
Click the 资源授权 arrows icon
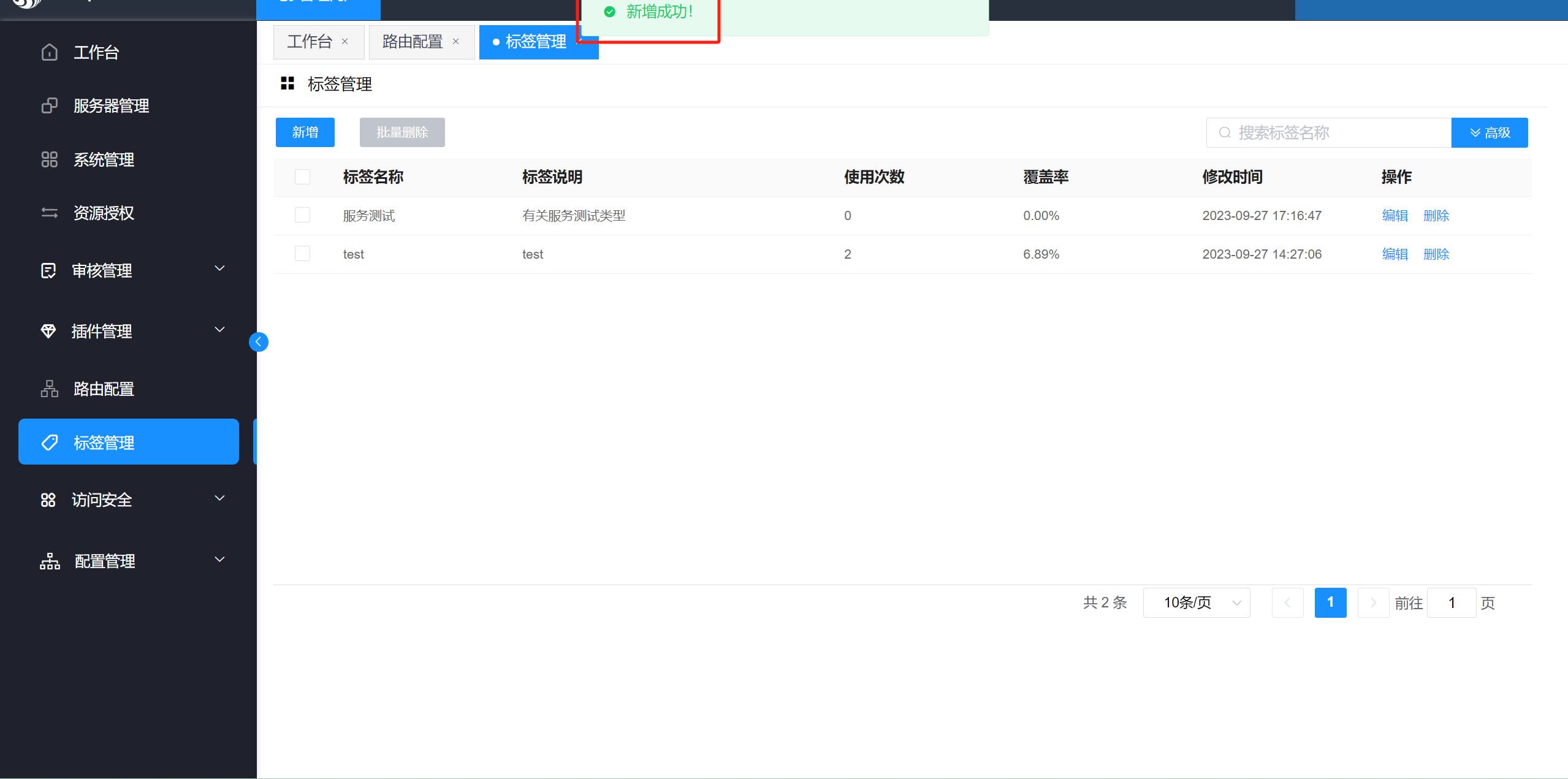point(50,213)
